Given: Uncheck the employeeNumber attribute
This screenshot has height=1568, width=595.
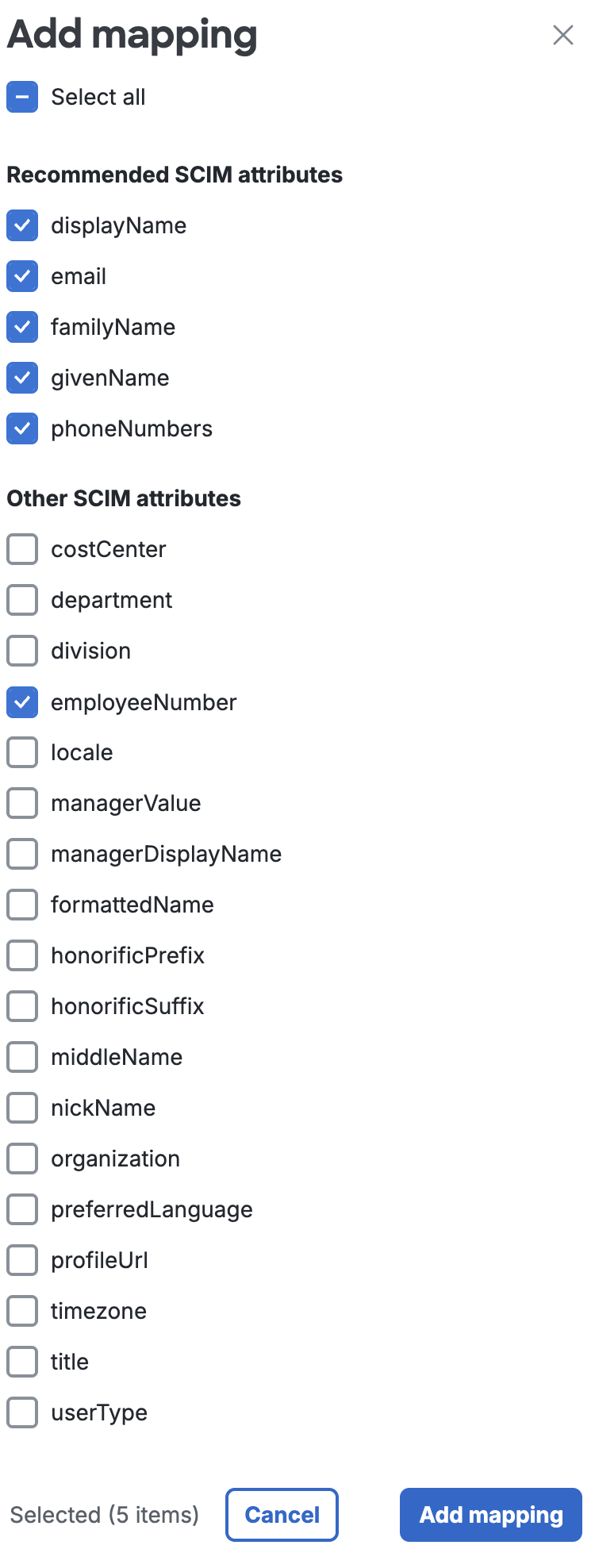Looking at the screenshot, I should coord(22,701).
